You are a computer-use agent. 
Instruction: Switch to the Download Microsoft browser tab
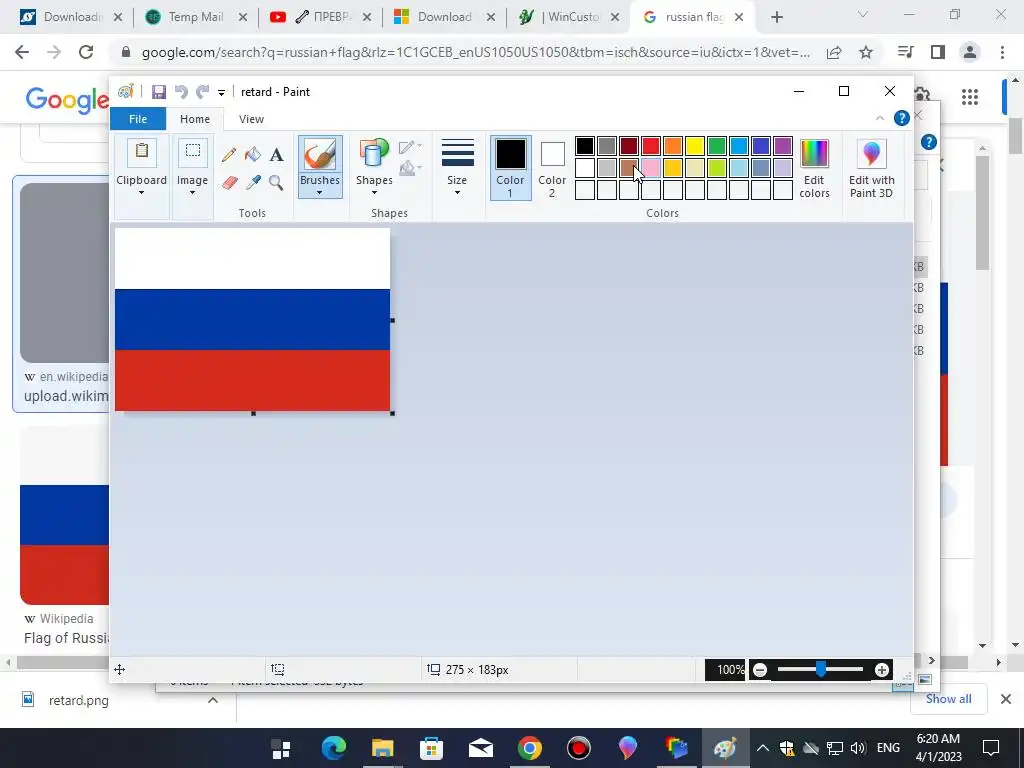pyautogui.click(x=444, y=17)
